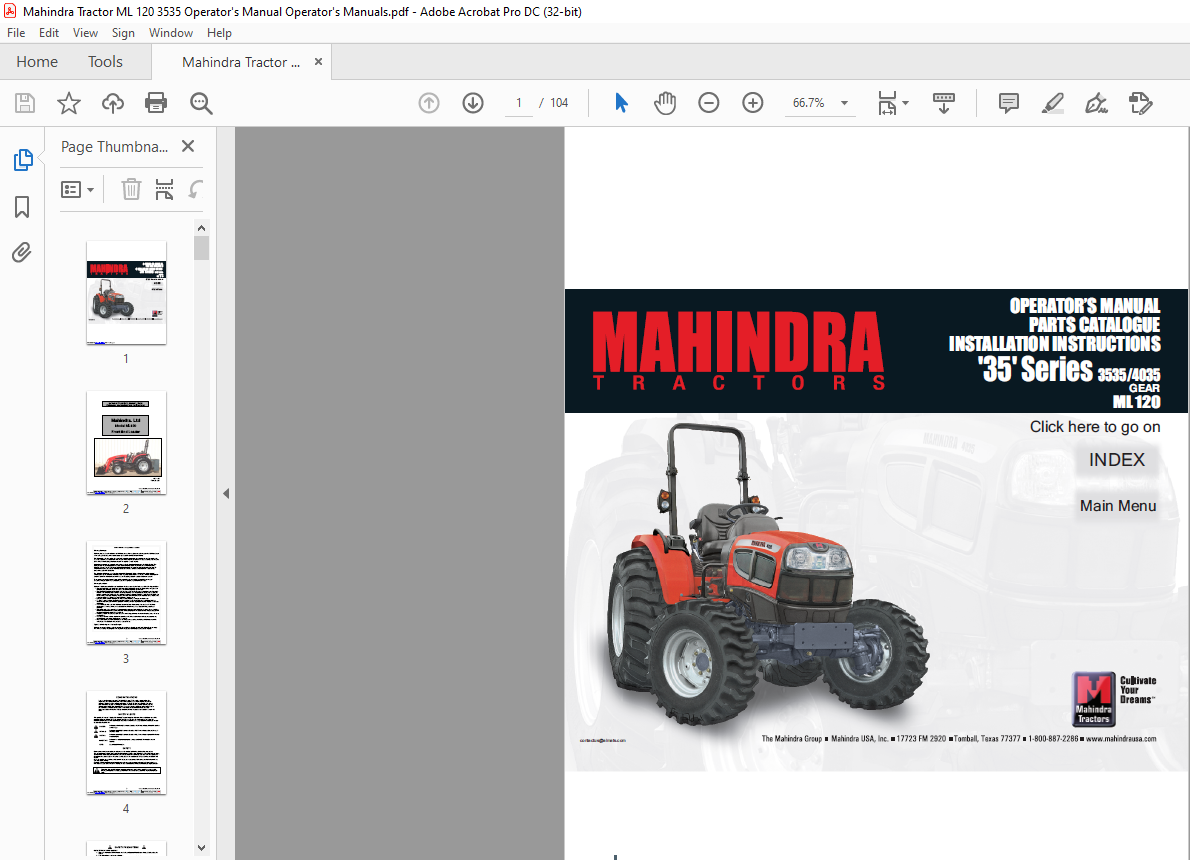
Task: Click the scrolling mode keyboard icon
Action: tap(943, 102)
